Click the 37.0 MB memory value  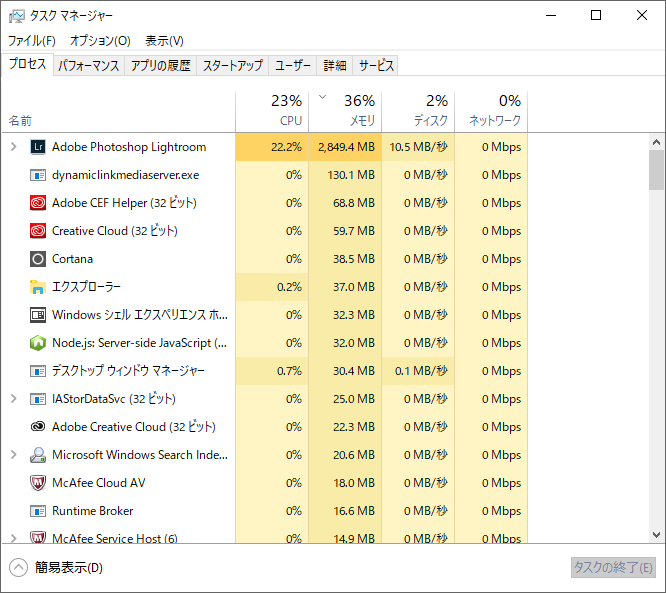[x=354, y=287]
